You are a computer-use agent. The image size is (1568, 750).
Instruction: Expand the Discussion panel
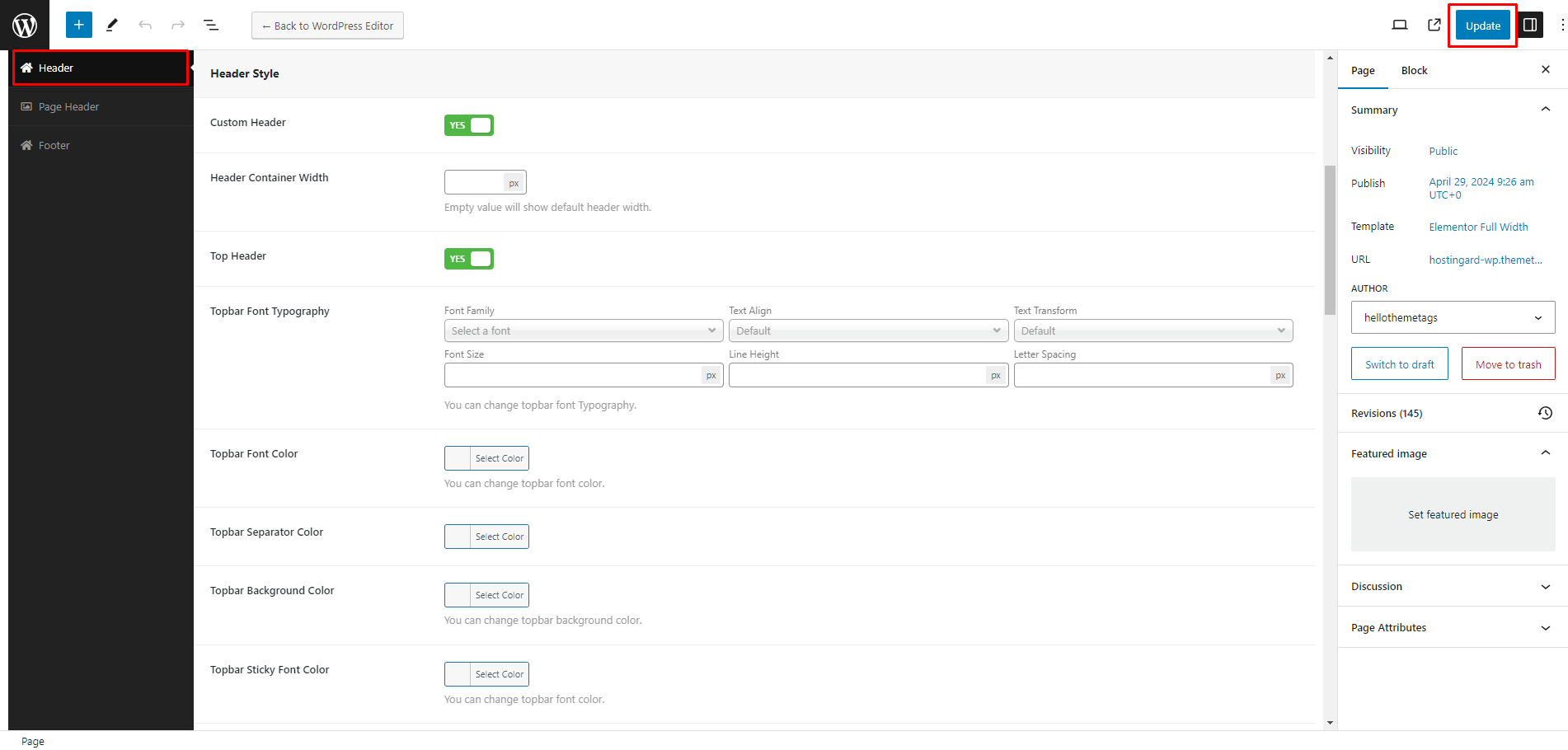pyautogui.click(x=1453, y=586)
